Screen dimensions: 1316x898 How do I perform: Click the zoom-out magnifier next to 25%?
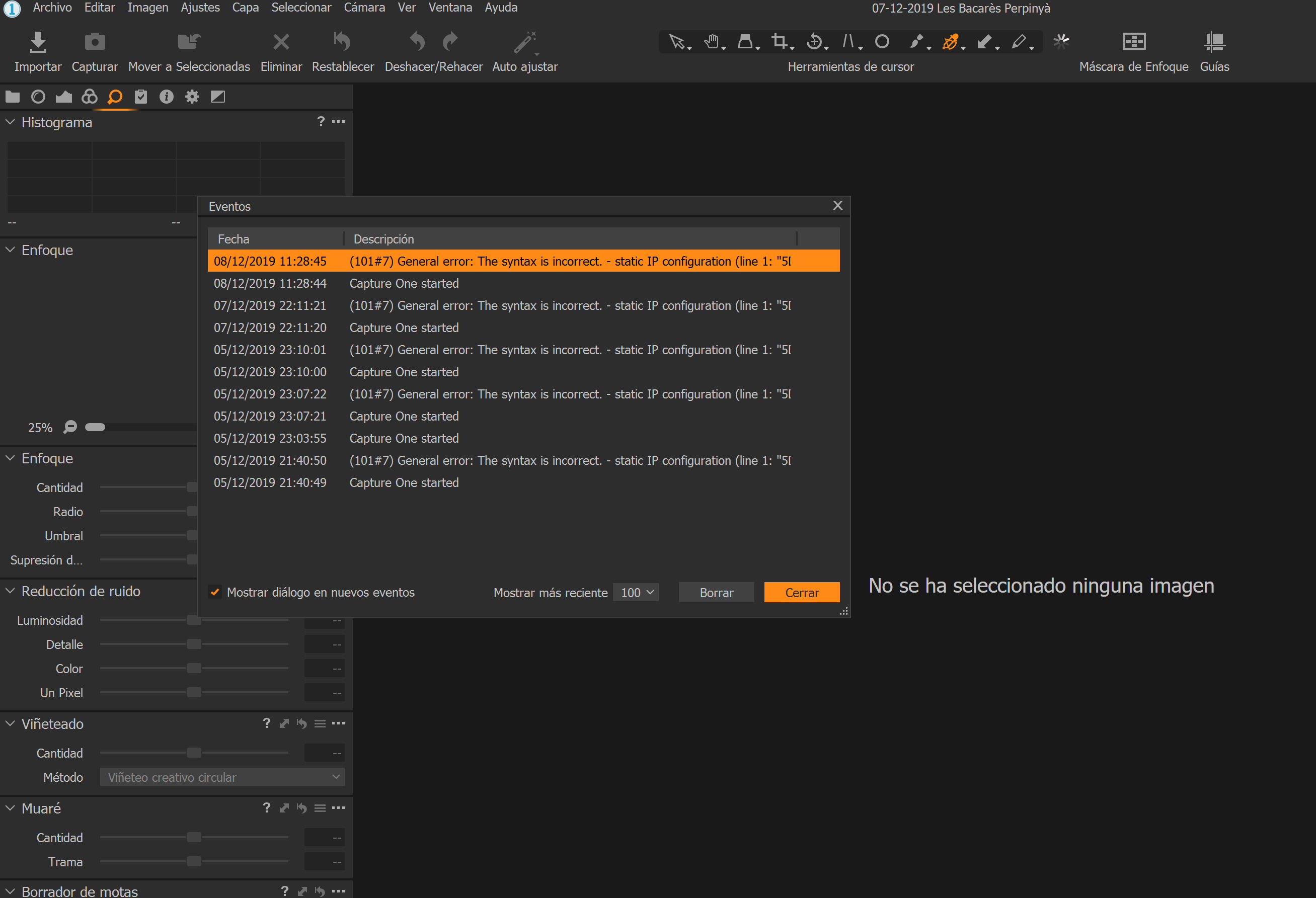click(70, 428)
